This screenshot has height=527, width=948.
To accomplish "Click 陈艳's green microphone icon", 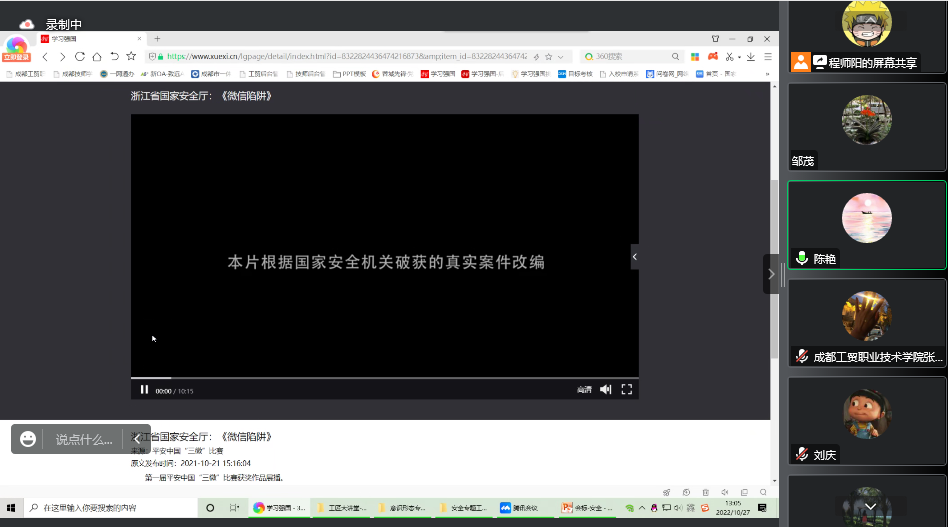I will 802,258.
